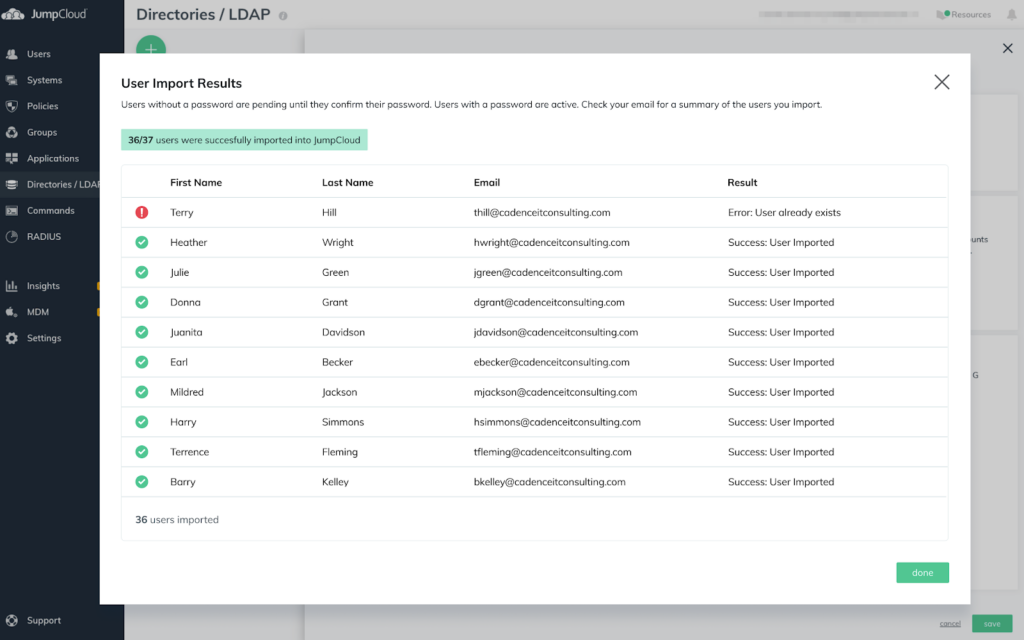
Task: Click the success checkmark for Barry Kelley
Action: click(142, 482)
